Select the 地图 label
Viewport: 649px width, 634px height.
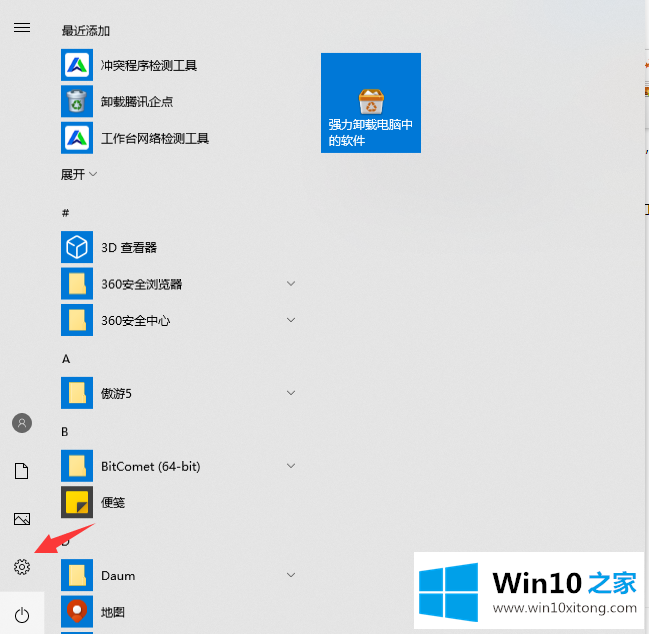113,612
